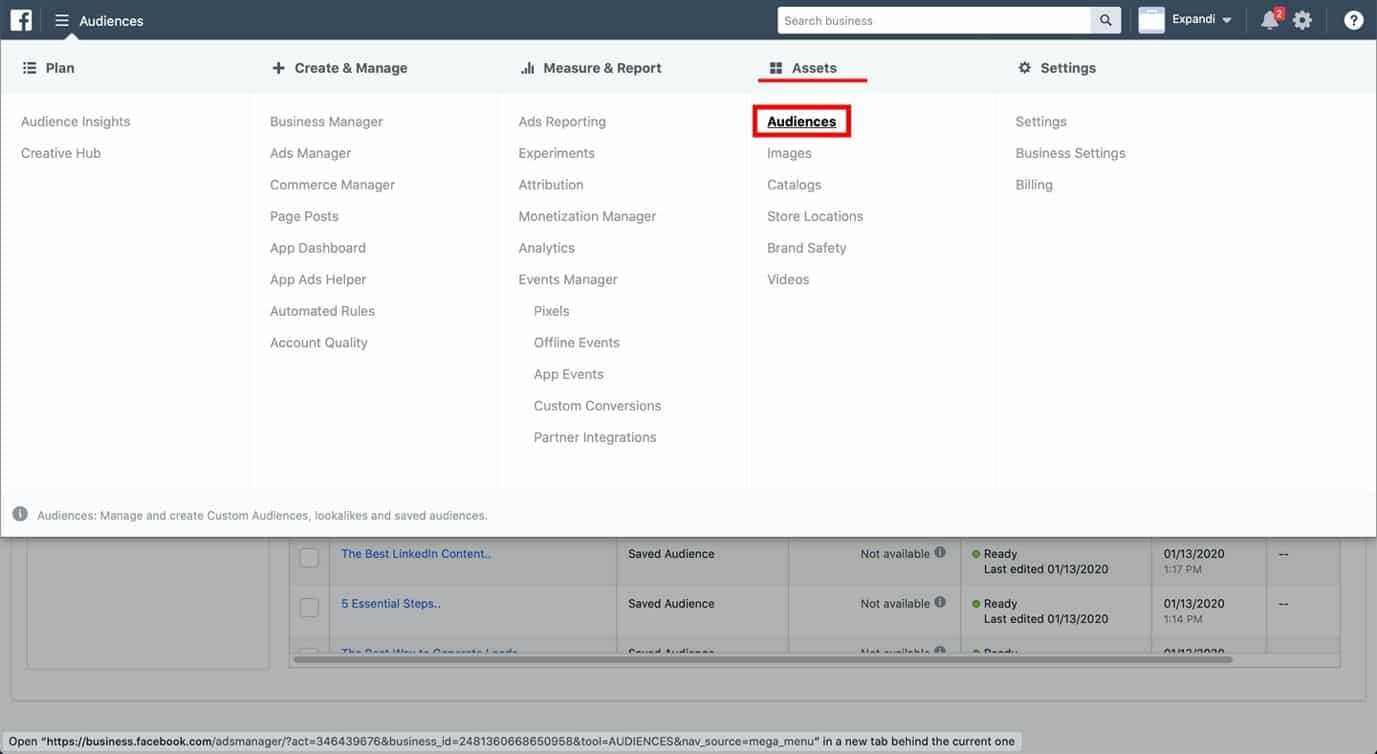The width and height of the screenshot is (1377, 754).
Task: Open the settings gear icon in top bar
Action: pyautogui.click(x=1302, y=20)
